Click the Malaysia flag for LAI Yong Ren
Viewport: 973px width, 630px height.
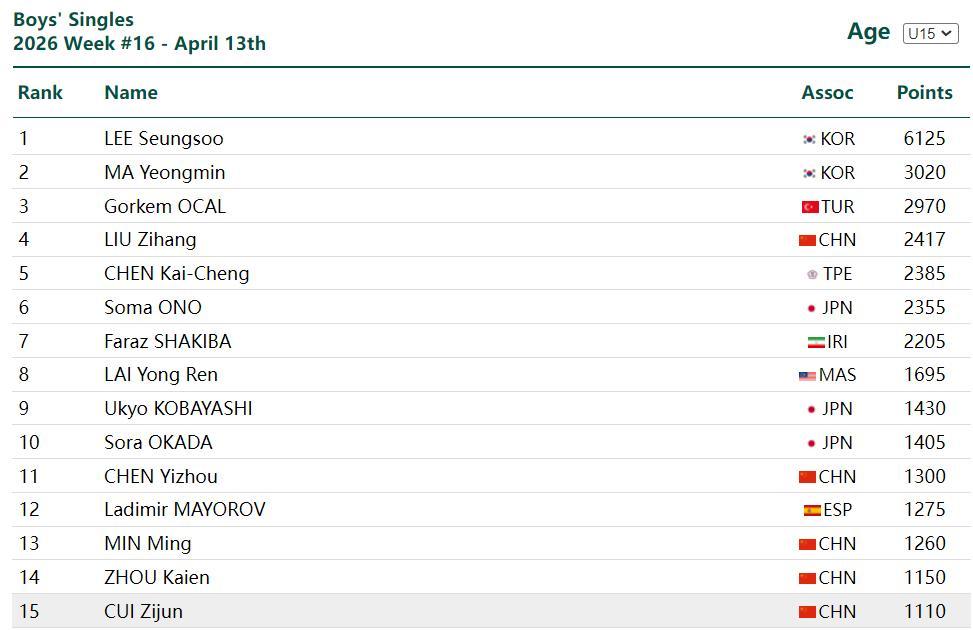tap(807, 376)
